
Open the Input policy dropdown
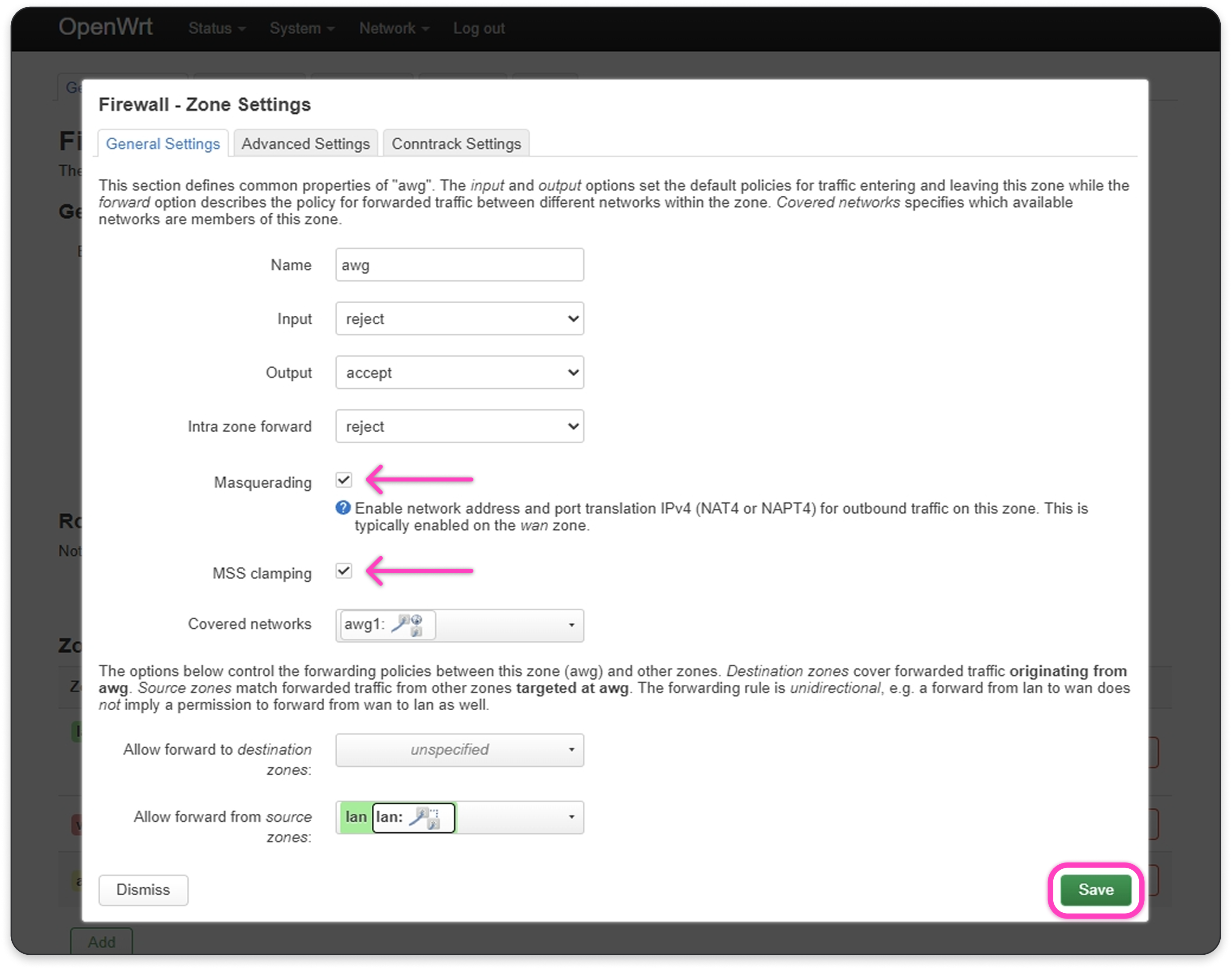(x=459, y=318)
